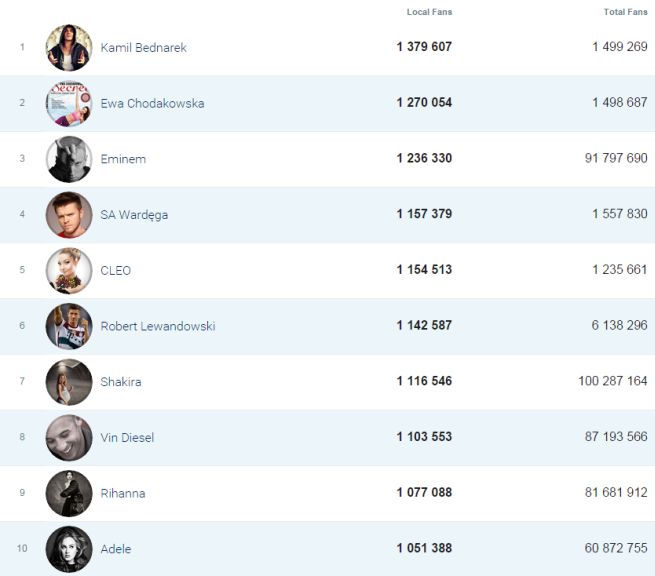The image size is (655, 576).
Task: Click the profile picture in the rank 7 row
Action: point(68,382)
